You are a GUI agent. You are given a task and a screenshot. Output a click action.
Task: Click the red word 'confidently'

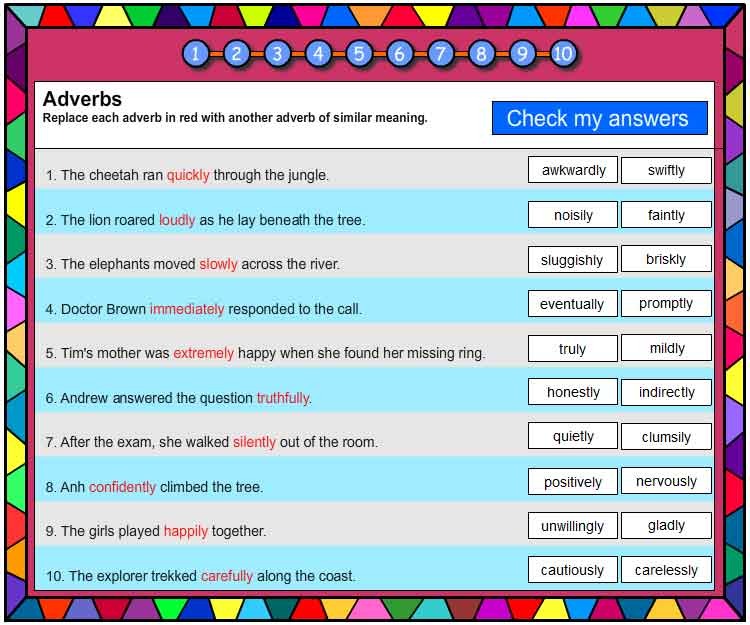point(122,487)
